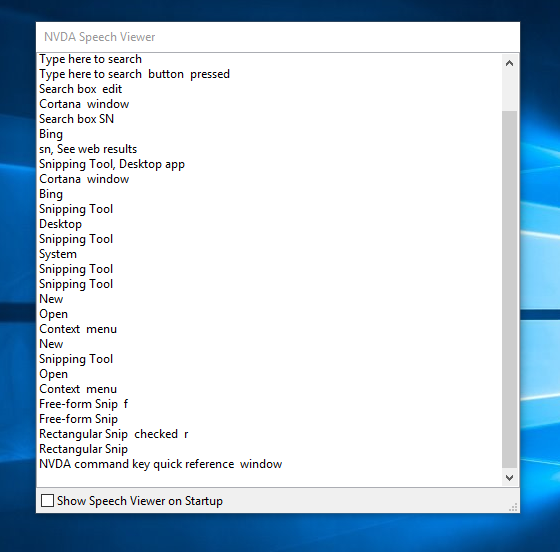Click the 'Desktop' line in the log

(x=60, y=224)
